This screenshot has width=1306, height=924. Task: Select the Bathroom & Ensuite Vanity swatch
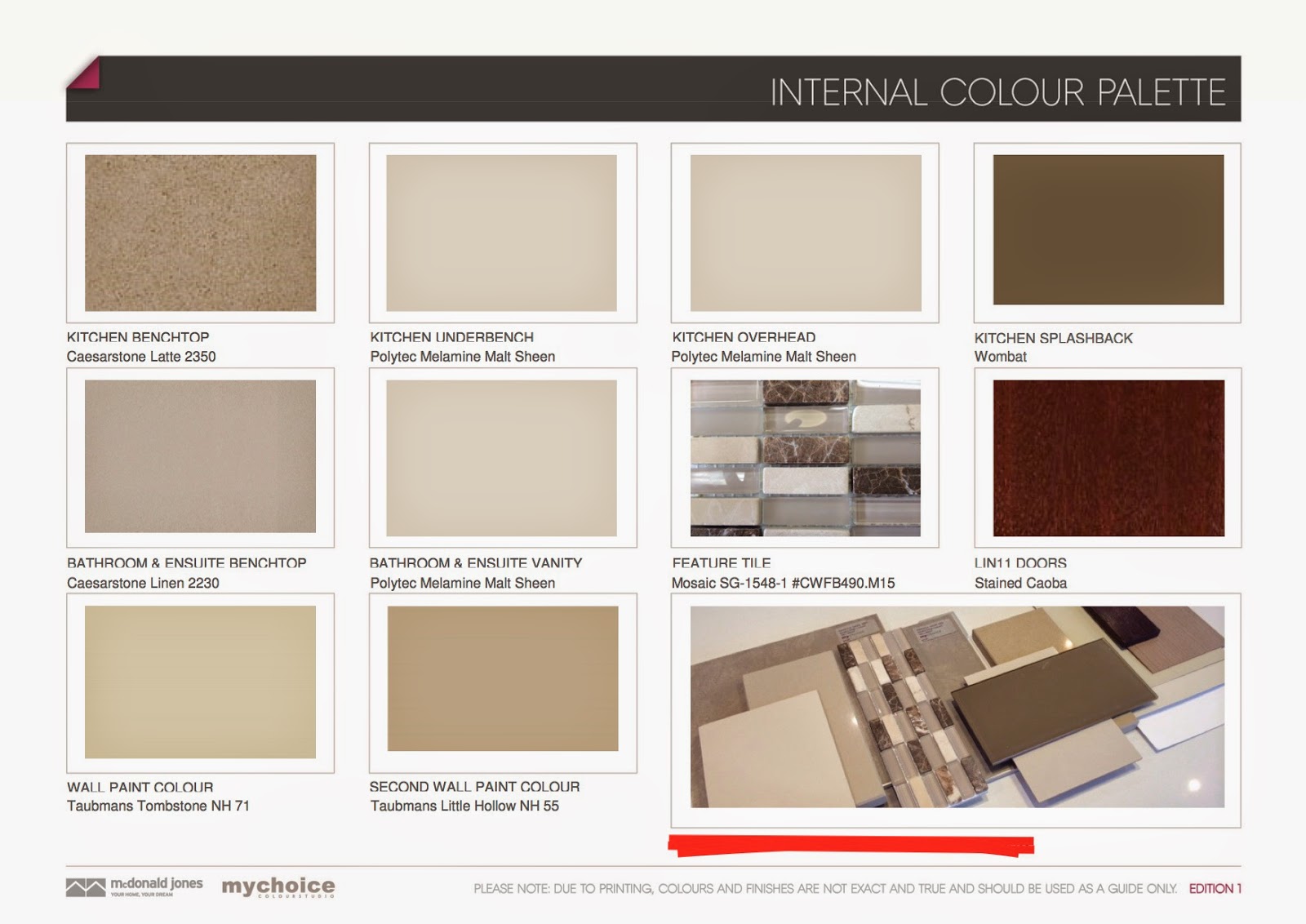point(502,457)
